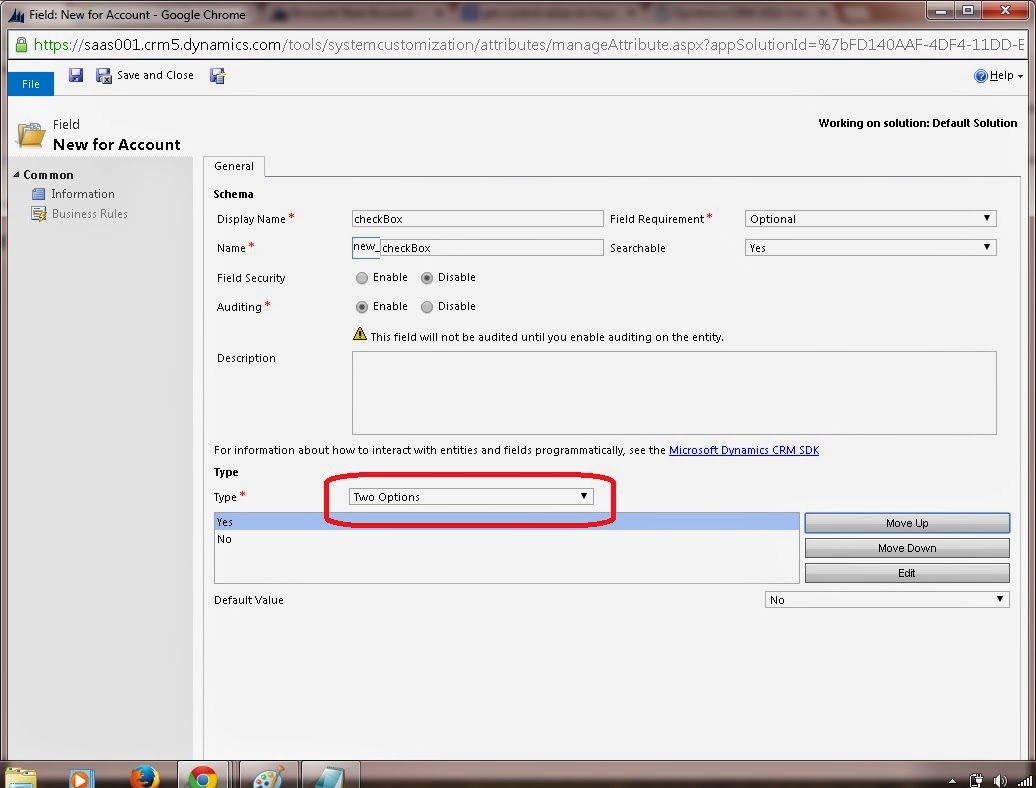This screenshot has height=788, width=1036.
Task: Select Field Security Enable radio button
Action: click(x=361, y=278)
